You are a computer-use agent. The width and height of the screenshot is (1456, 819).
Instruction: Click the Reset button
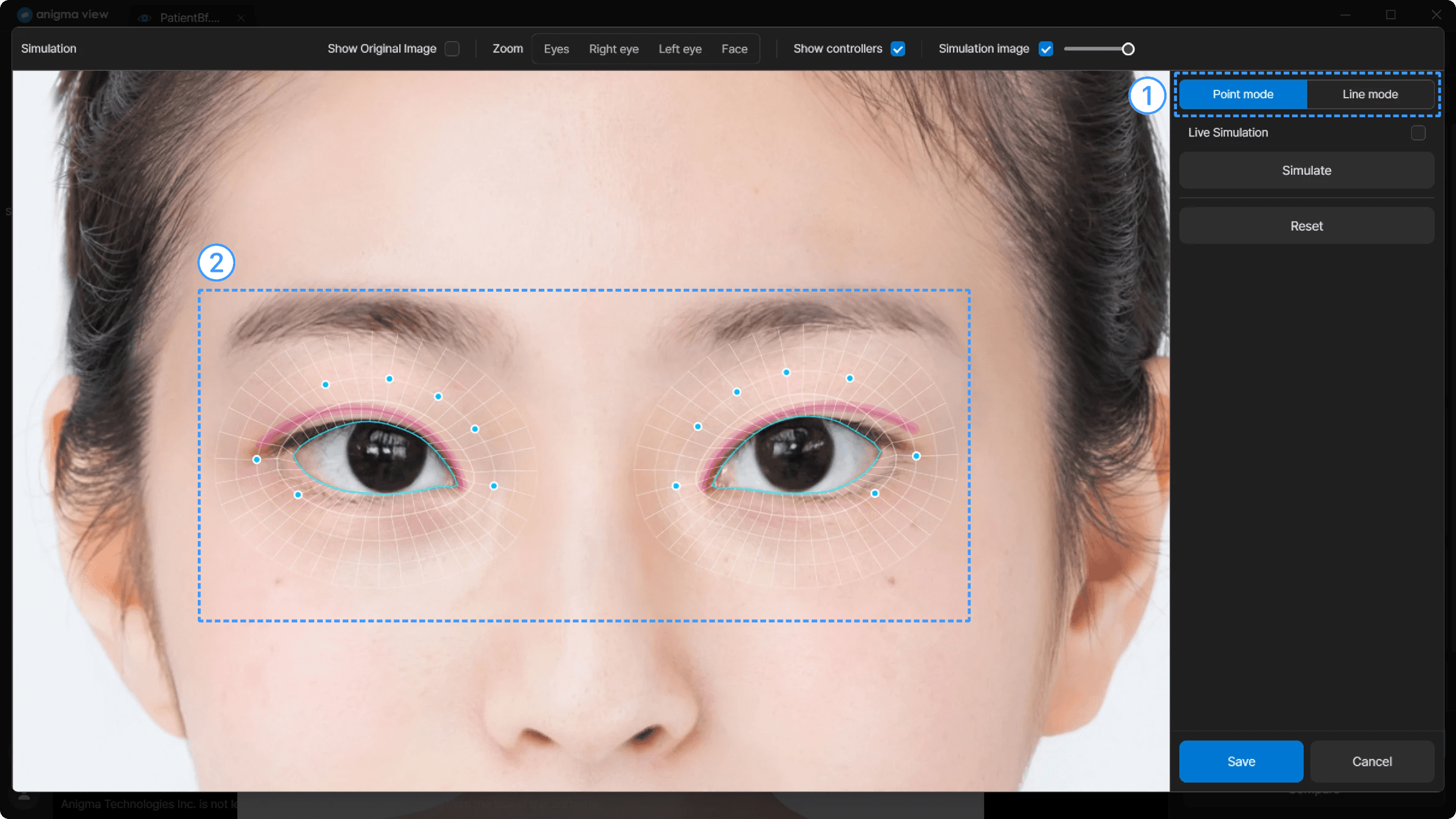(1307, 226)
